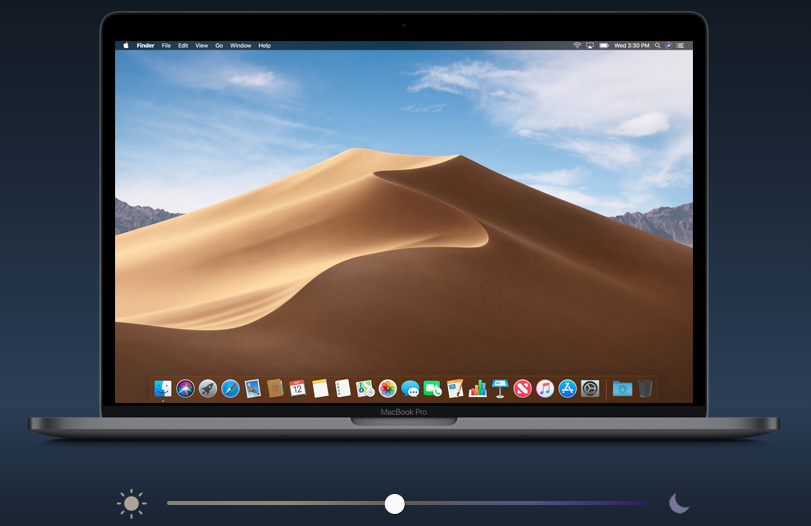Open Launchpad rocket icon in dock
This screenshot has height=526, width=811.
pyautogui.click(x=208, y=388)
